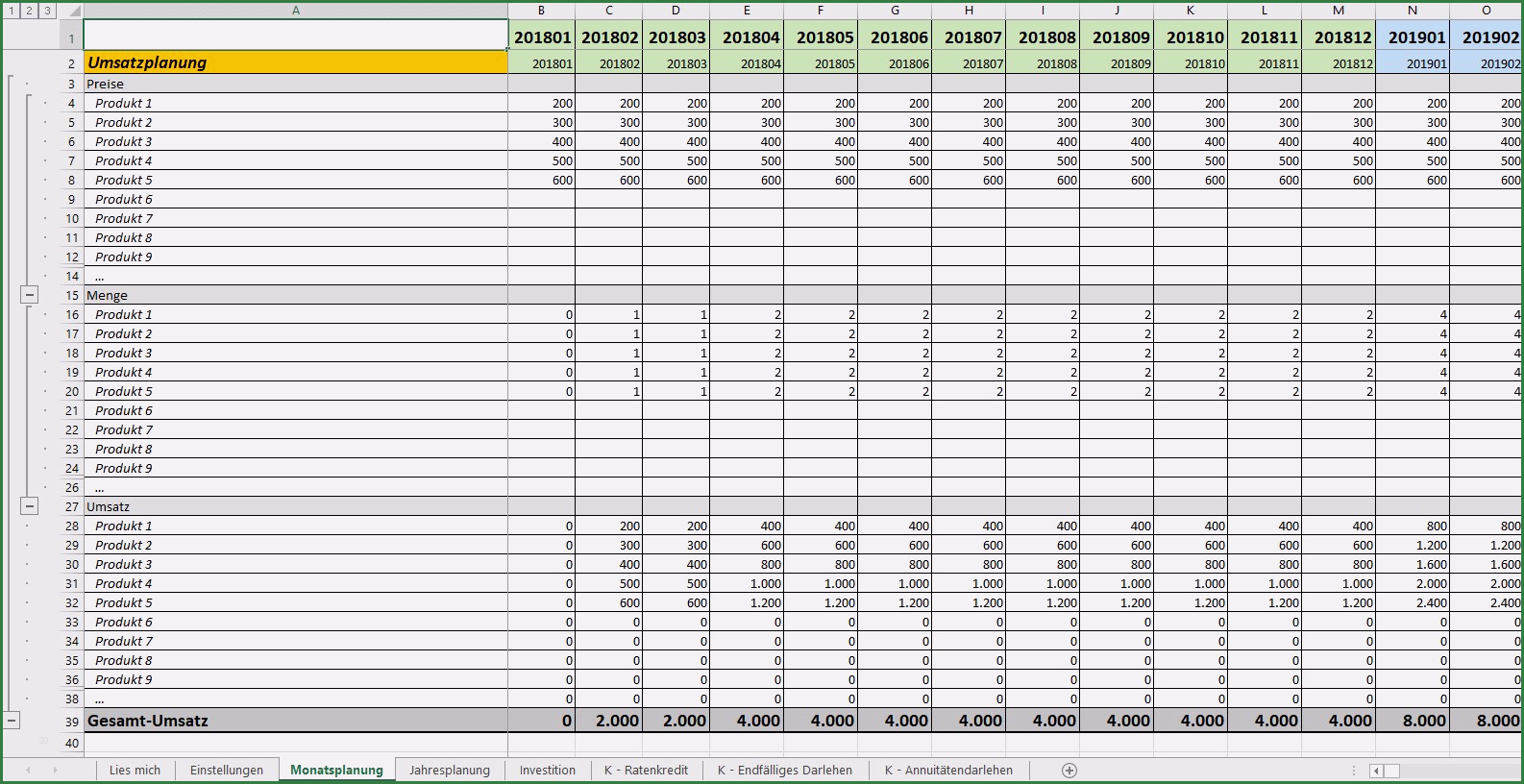Select column N header

1412,11
